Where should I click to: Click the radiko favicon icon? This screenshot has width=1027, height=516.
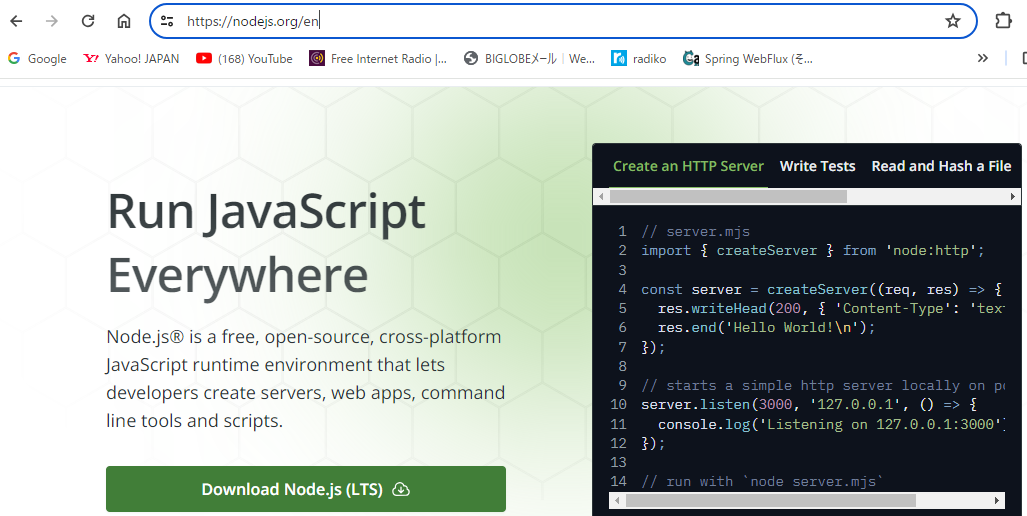click(618, 58)
